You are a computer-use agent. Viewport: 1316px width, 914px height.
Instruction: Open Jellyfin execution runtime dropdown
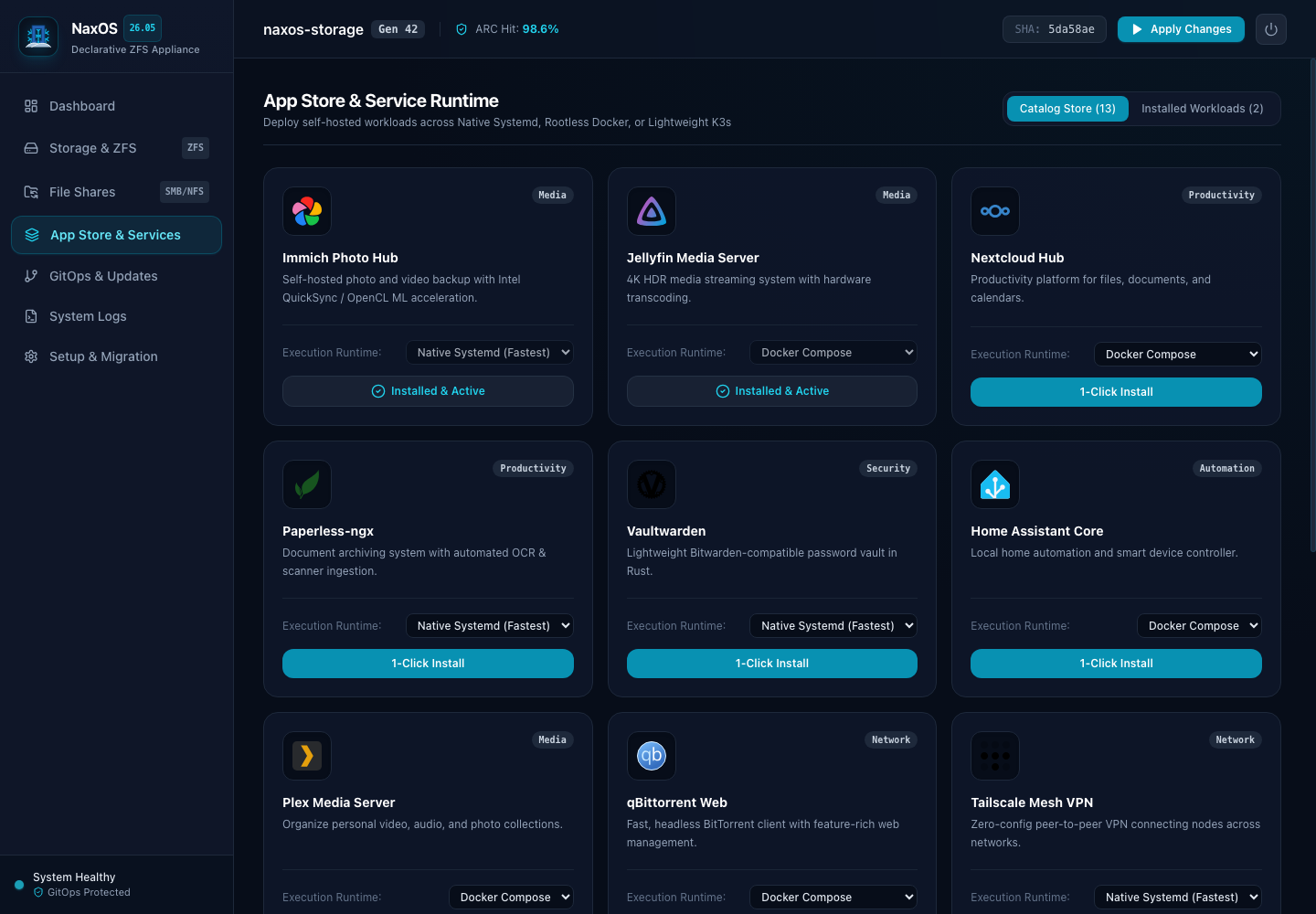point(833,353)
